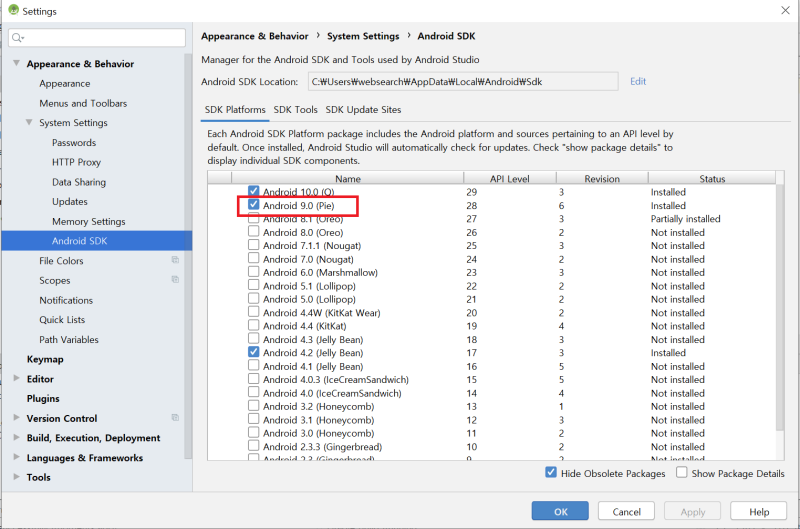The image size is (800, 529).
Task: Collapse the Appearance & Behavior tree node
Action: pyautogui.click(x=16, y=63)
